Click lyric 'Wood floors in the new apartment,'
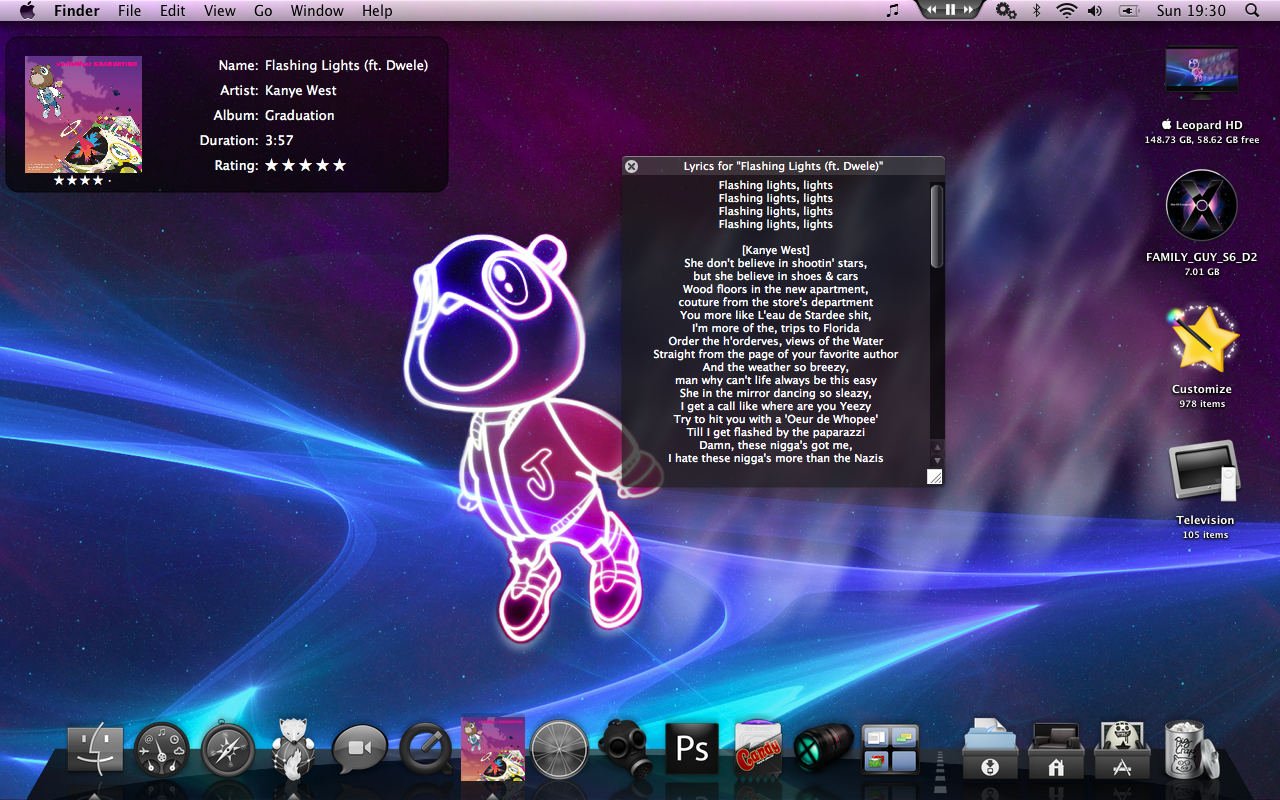Screen dimensions: 1280x800 pos(776,289)
